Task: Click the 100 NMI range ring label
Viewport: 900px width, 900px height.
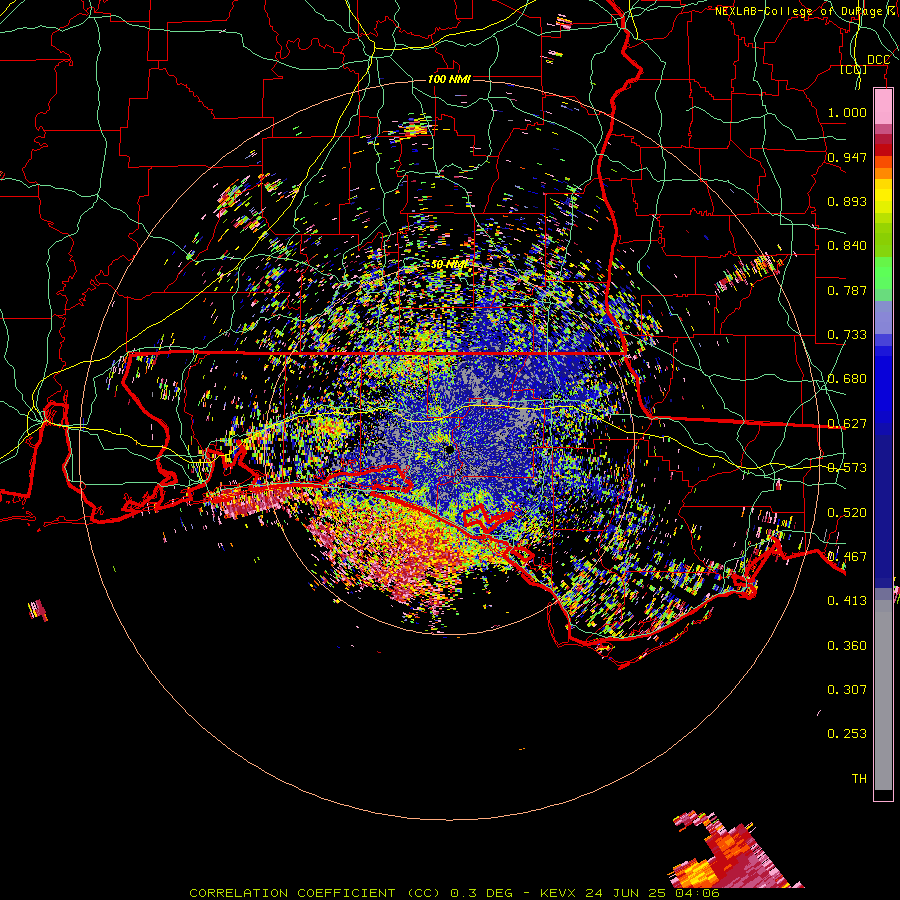Action: (449, 79)
